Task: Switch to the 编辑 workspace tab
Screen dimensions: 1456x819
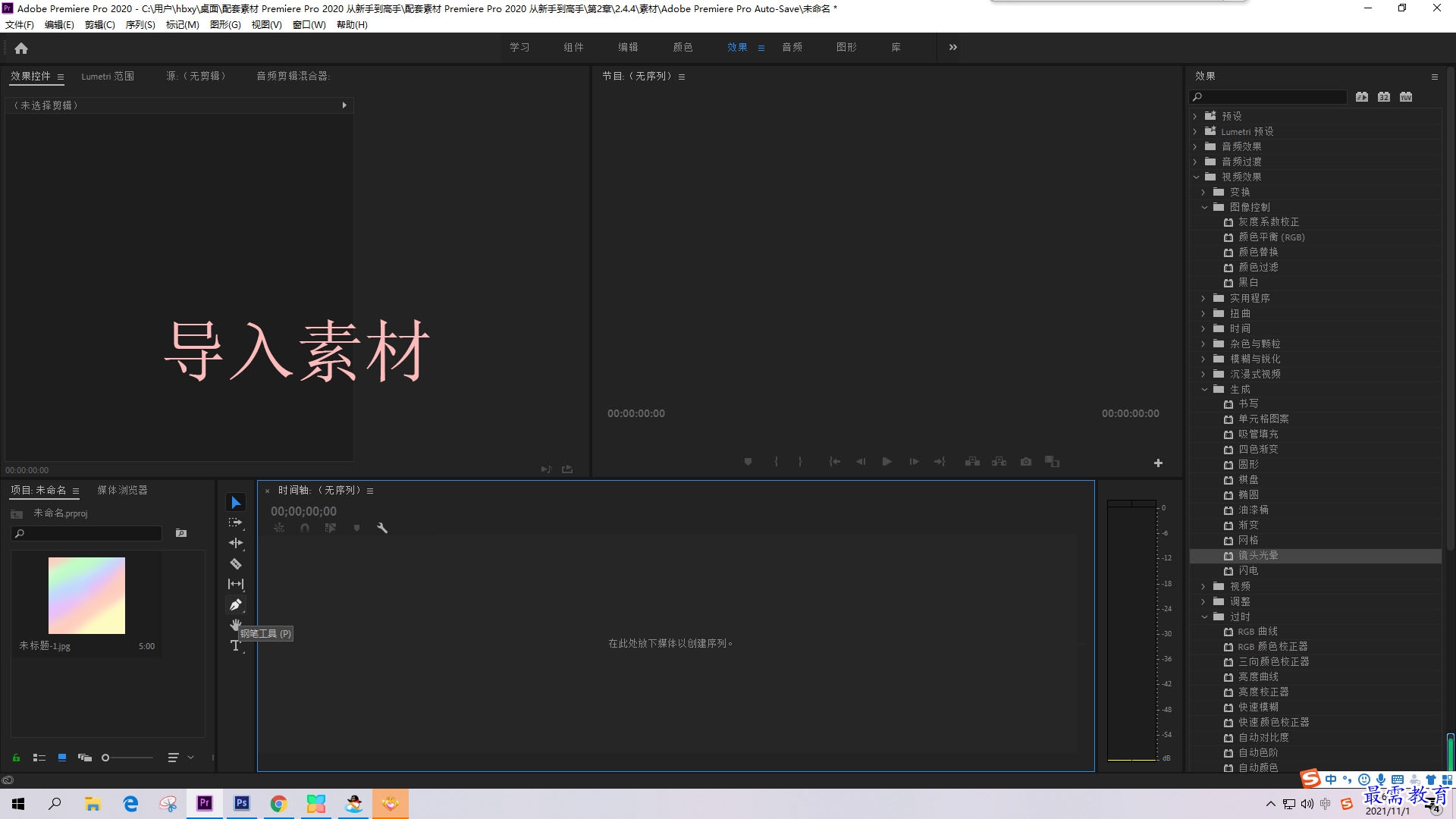Action: pyautogui.click(x=628, y=47)
